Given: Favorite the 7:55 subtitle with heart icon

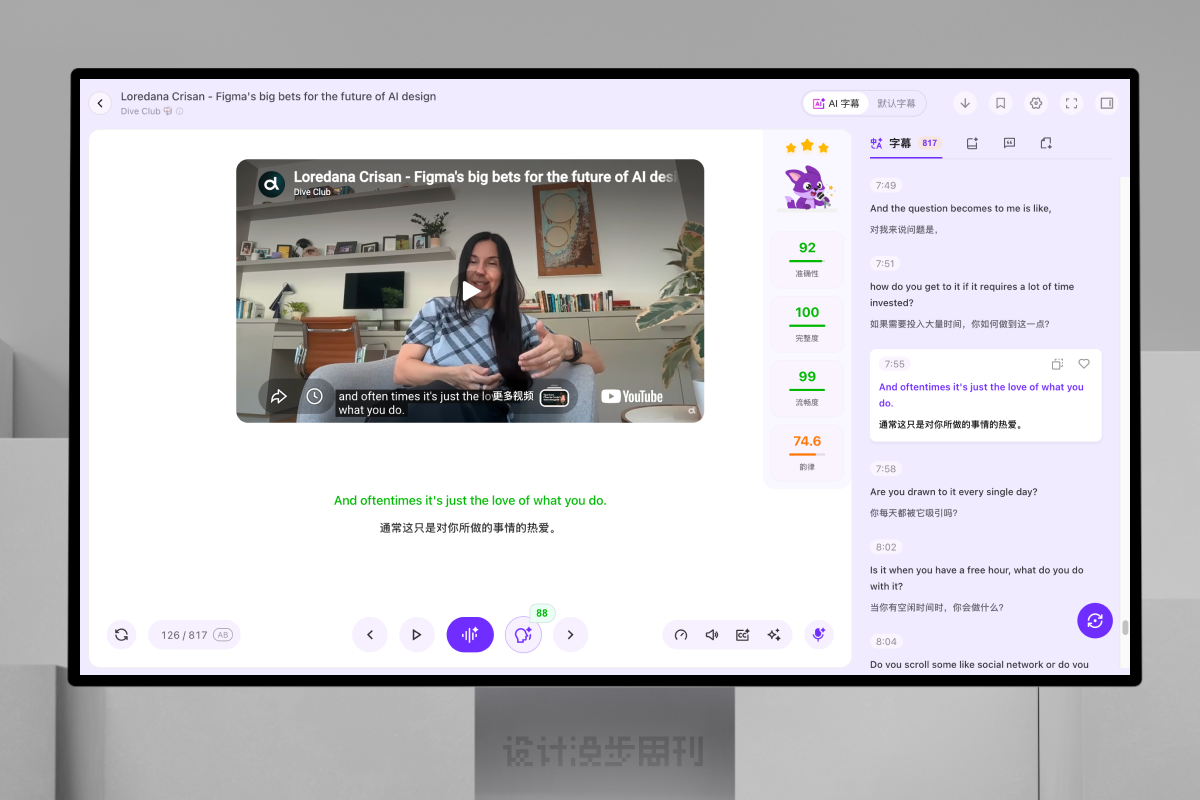Looking at the screenshot, I should coord(1084,364).
